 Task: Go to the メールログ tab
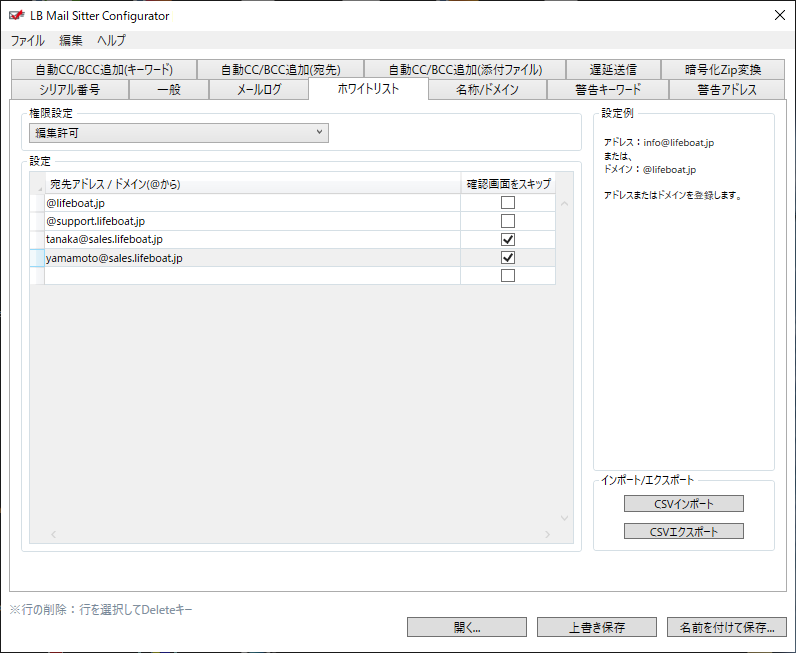(259, 89)
